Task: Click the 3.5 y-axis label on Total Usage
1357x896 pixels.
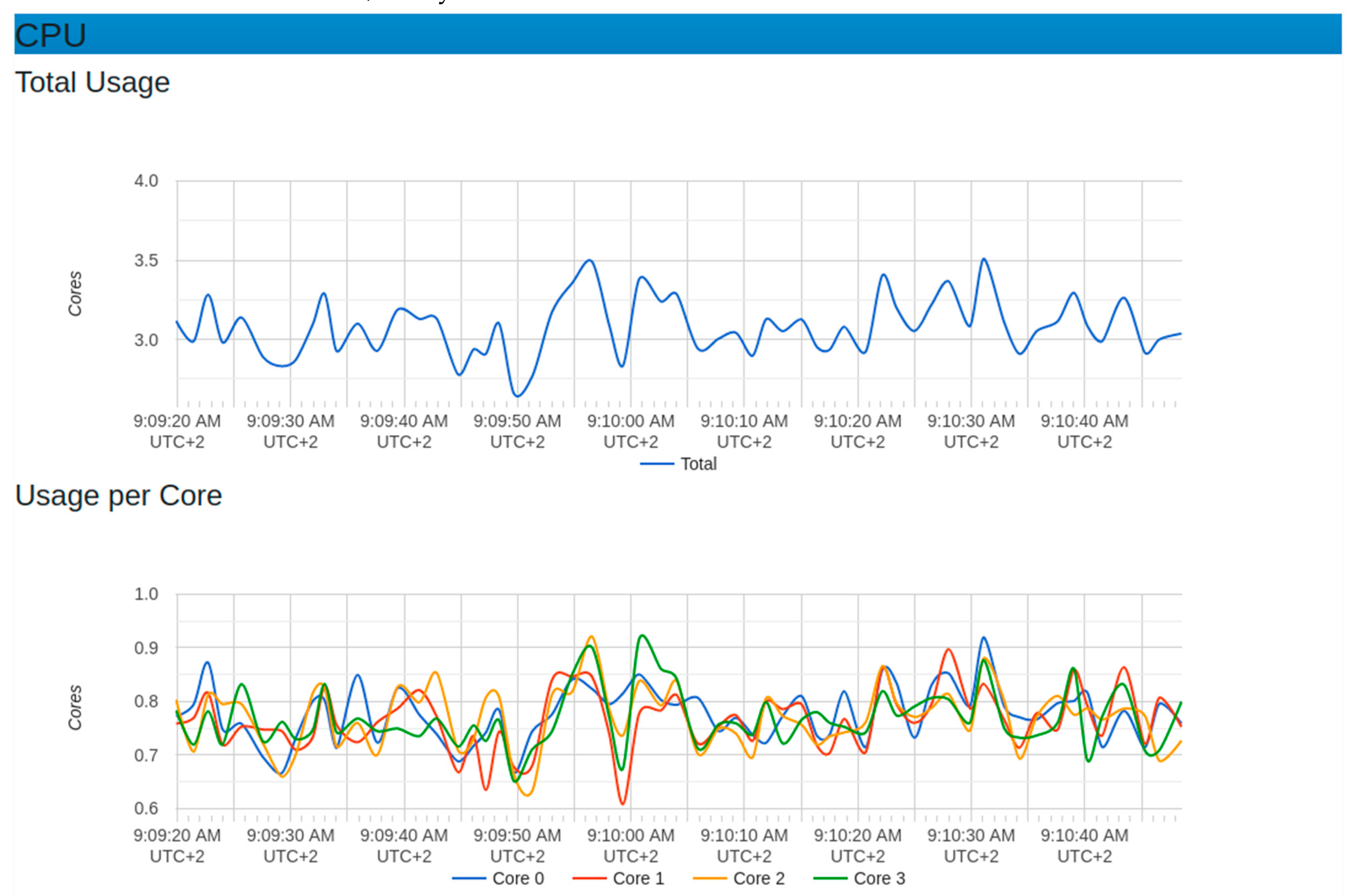Action: [146, 261]
